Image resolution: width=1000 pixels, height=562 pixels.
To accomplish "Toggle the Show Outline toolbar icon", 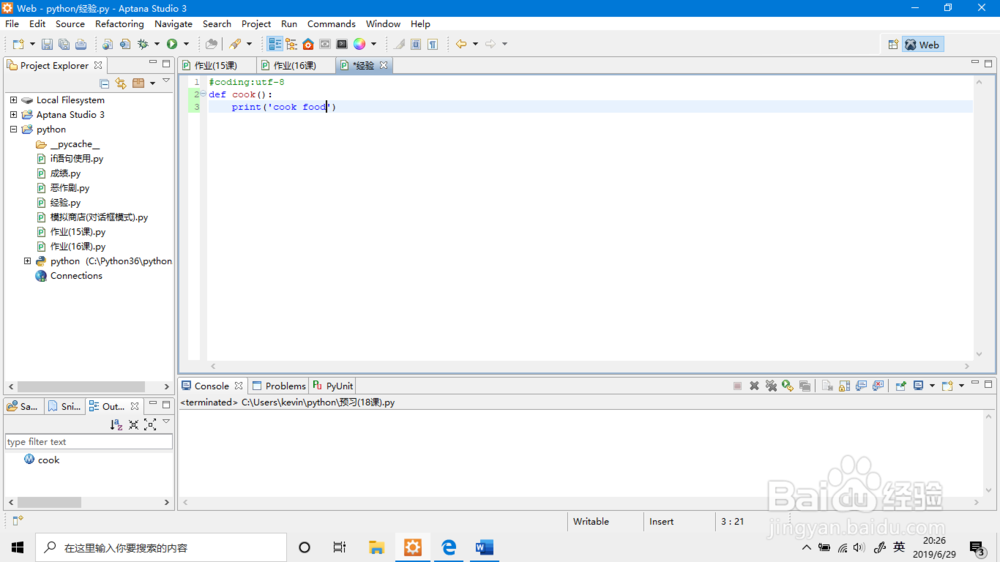I will coord(275,44).
